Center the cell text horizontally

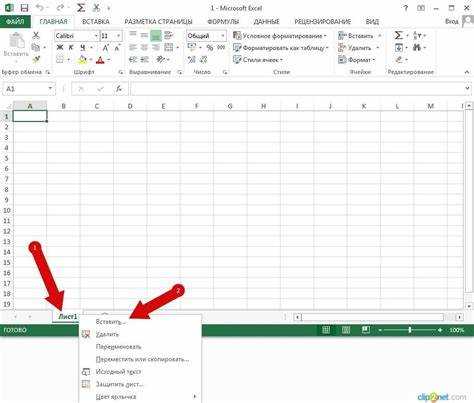coord(144,48)
